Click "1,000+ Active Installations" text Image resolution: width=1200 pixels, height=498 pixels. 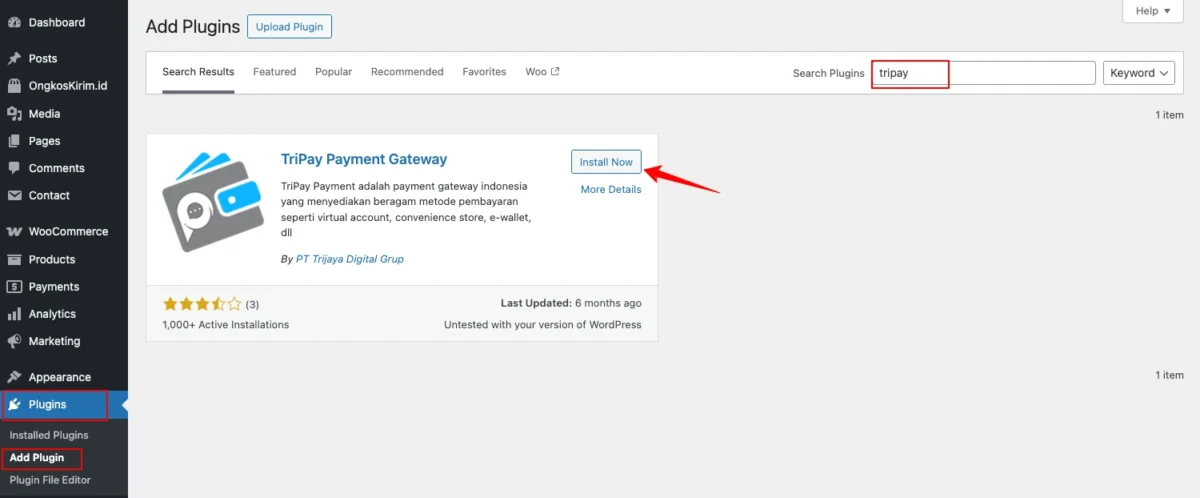coord(226,325)
